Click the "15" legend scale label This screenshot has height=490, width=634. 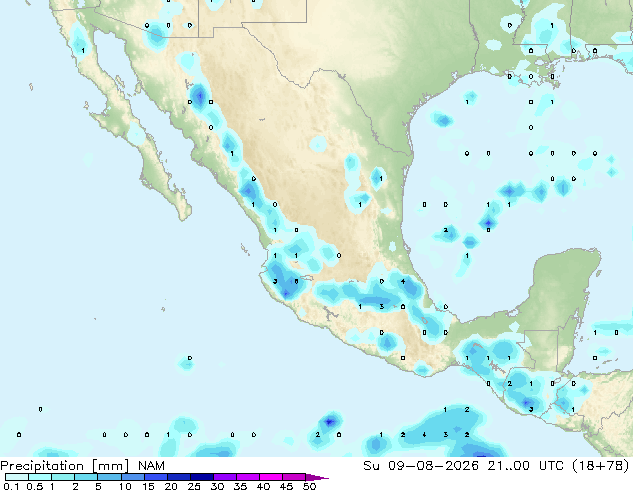(148, 486)
